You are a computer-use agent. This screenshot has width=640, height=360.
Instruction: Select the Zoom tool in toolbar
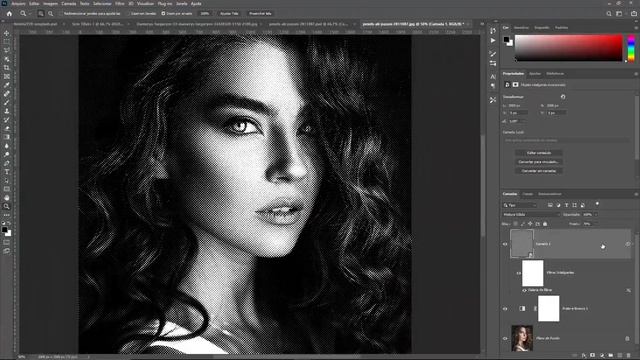(x=7, y=207)
